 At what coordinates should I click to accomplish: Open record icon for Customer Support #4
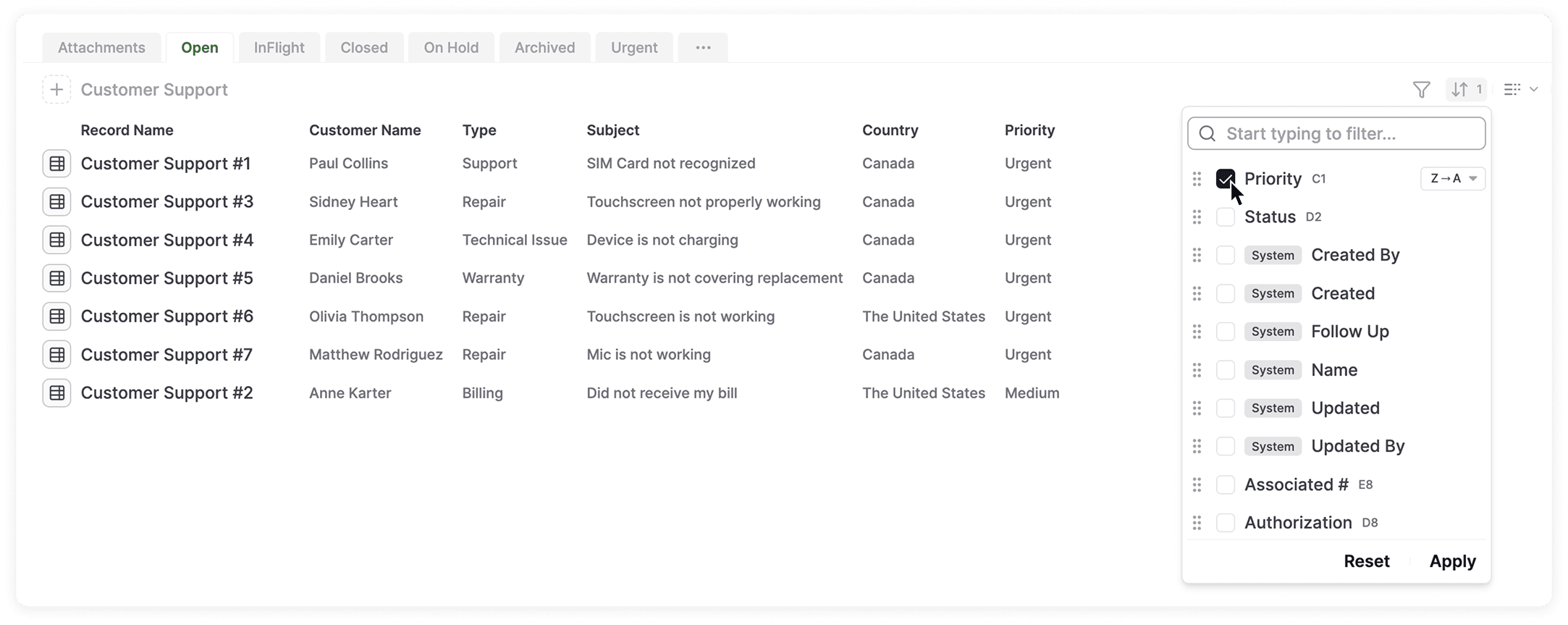[x=56, y=240]
